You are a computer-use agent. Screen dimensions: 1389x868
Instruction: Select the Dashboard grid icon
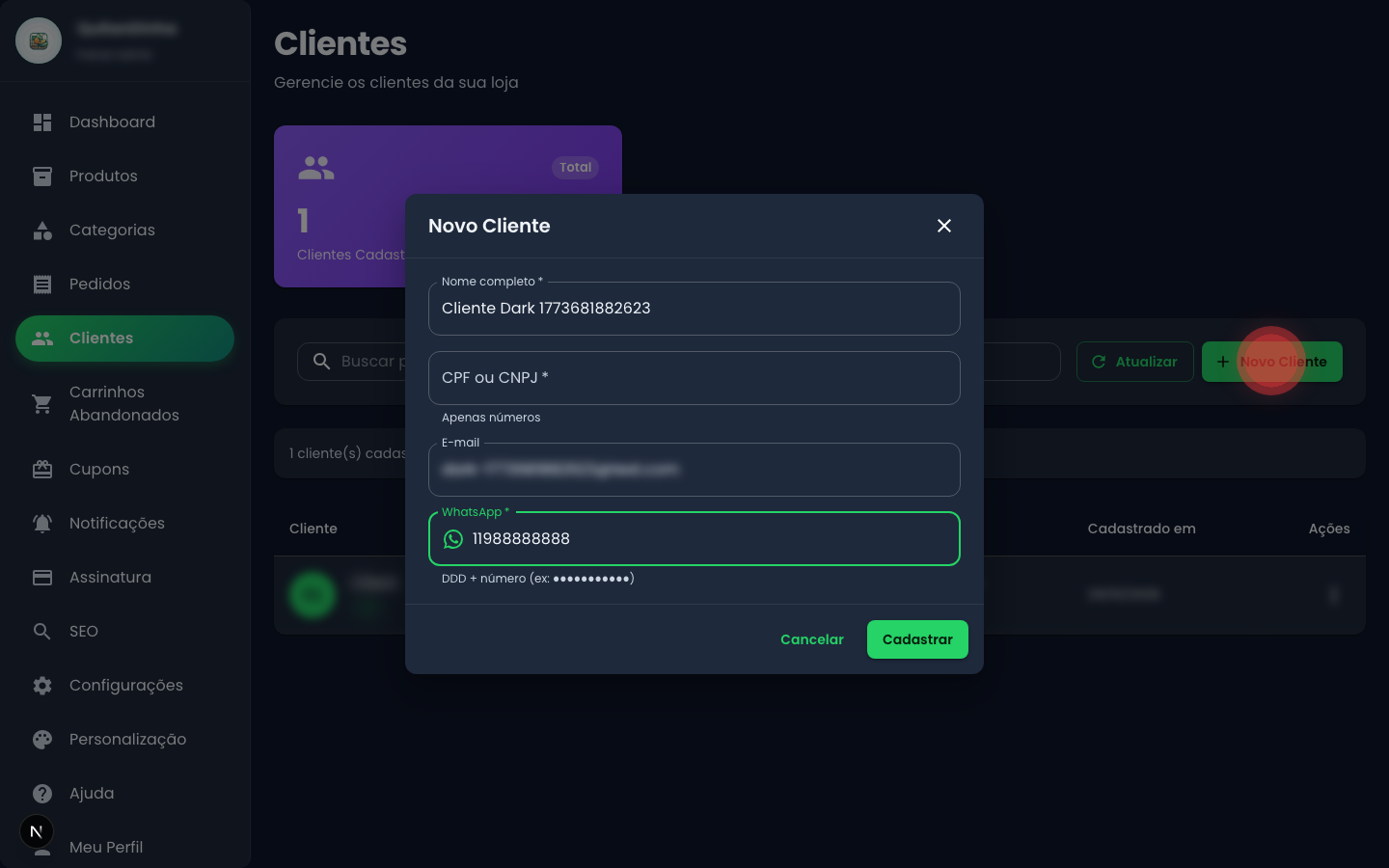(42, 122)
